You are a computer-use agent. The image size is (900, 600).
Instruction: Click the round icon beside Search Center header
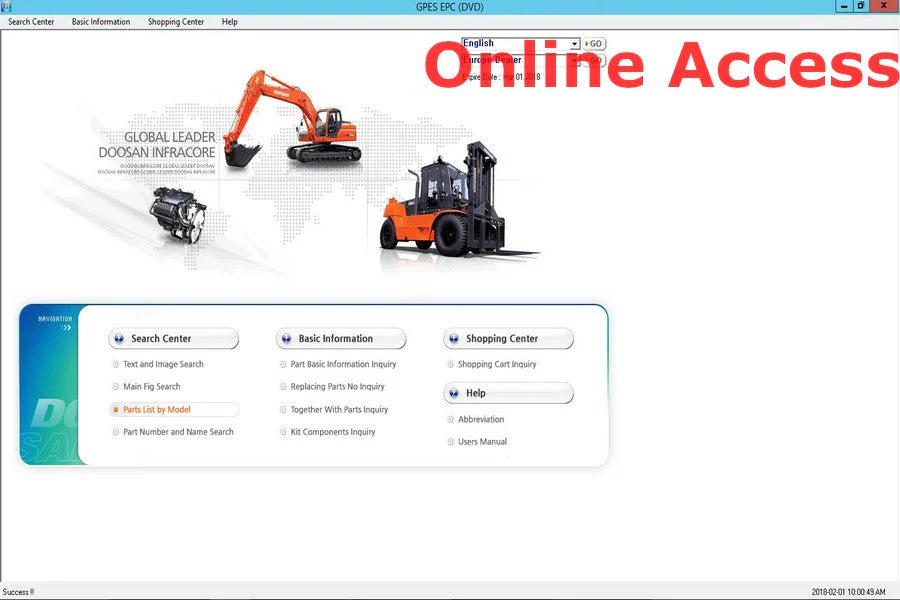(x=119, y=339)
